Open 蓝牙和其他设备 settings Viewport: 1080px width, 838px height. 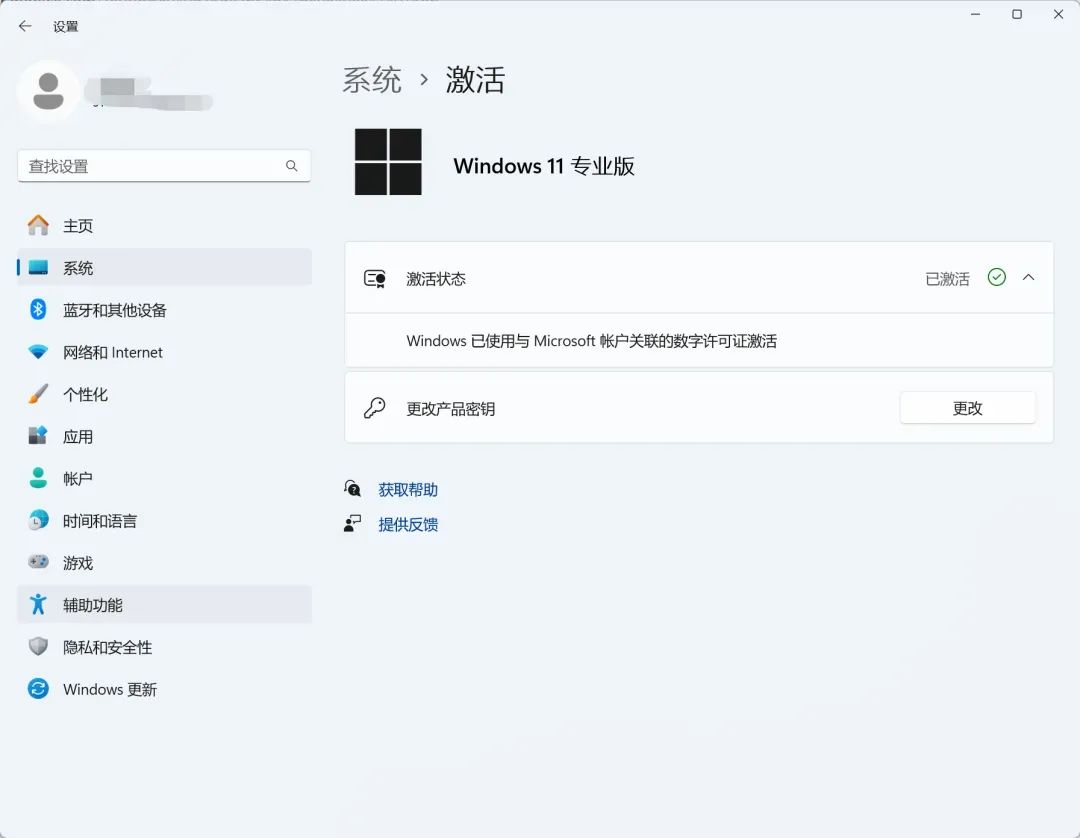(x=165, y=310)
